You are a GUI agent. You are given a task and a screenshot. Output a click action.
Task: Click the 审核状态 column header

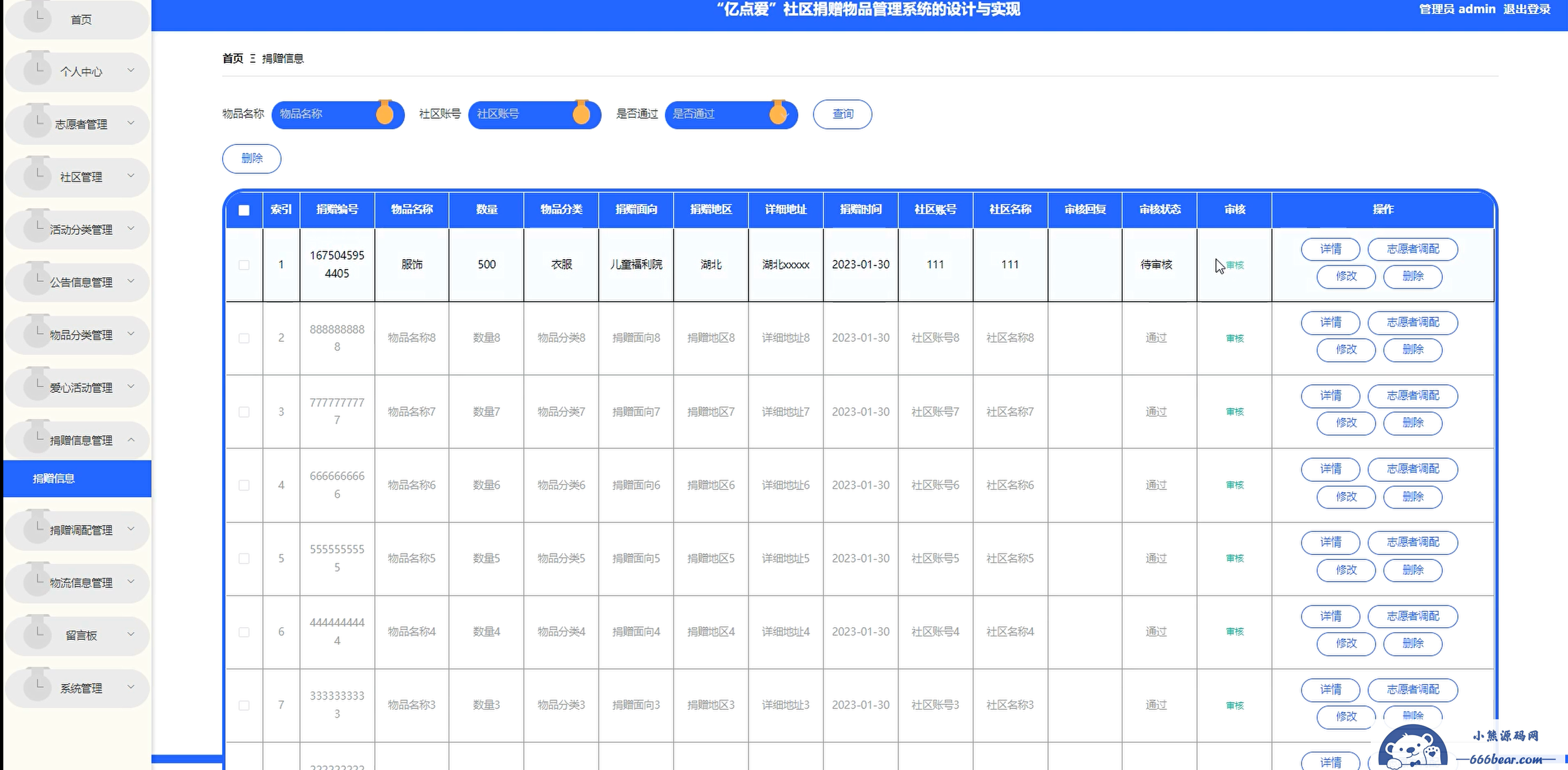pos(1160,209)
